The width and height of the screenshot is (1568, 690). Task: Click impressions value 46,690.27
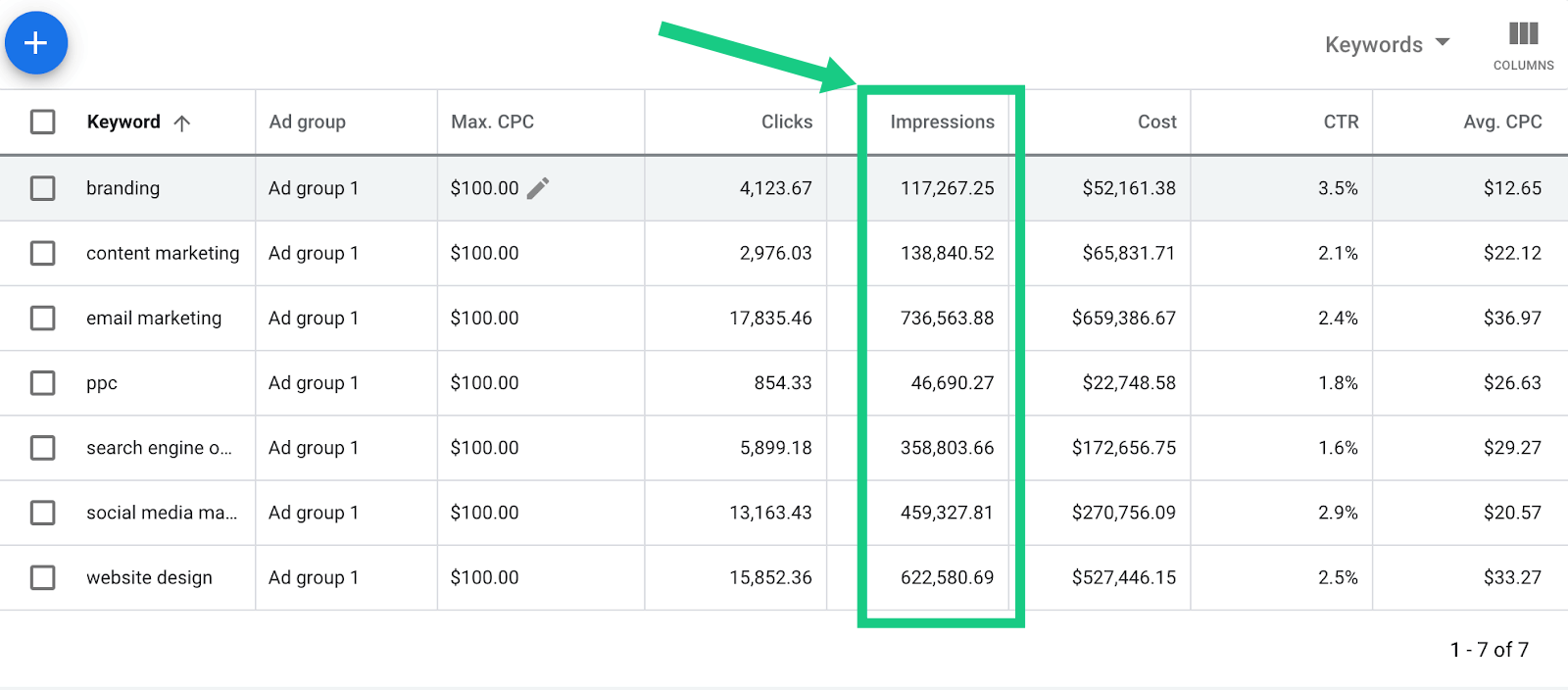point(953,382)
